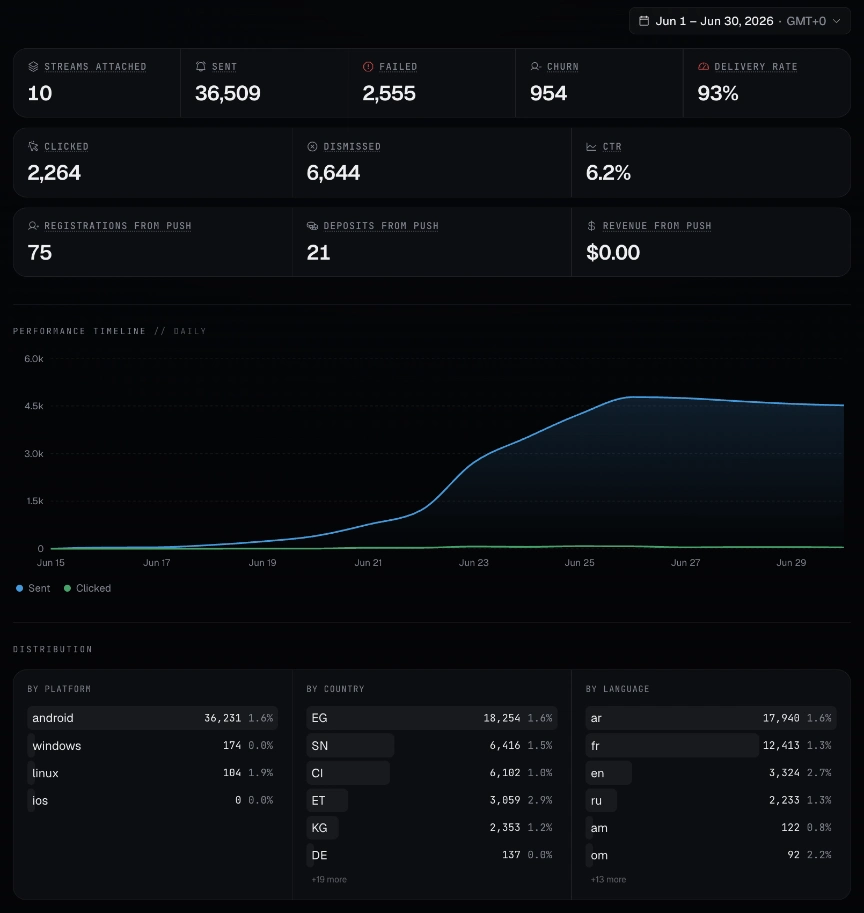The width and height of the screenshot is (864, 913).
Task: Toggle the Sent series in chart legend
Action: point(33,588)
